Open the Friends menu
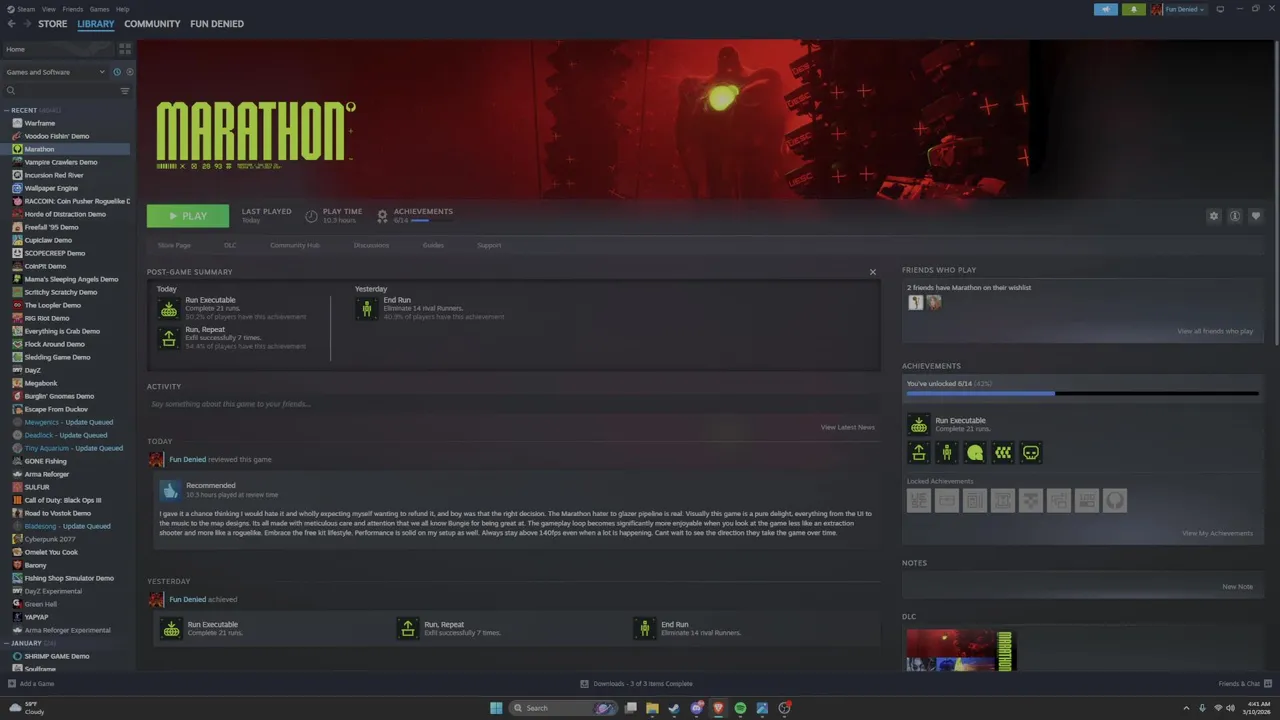The width and height of the screenshot is (1280, 720). 73,9
